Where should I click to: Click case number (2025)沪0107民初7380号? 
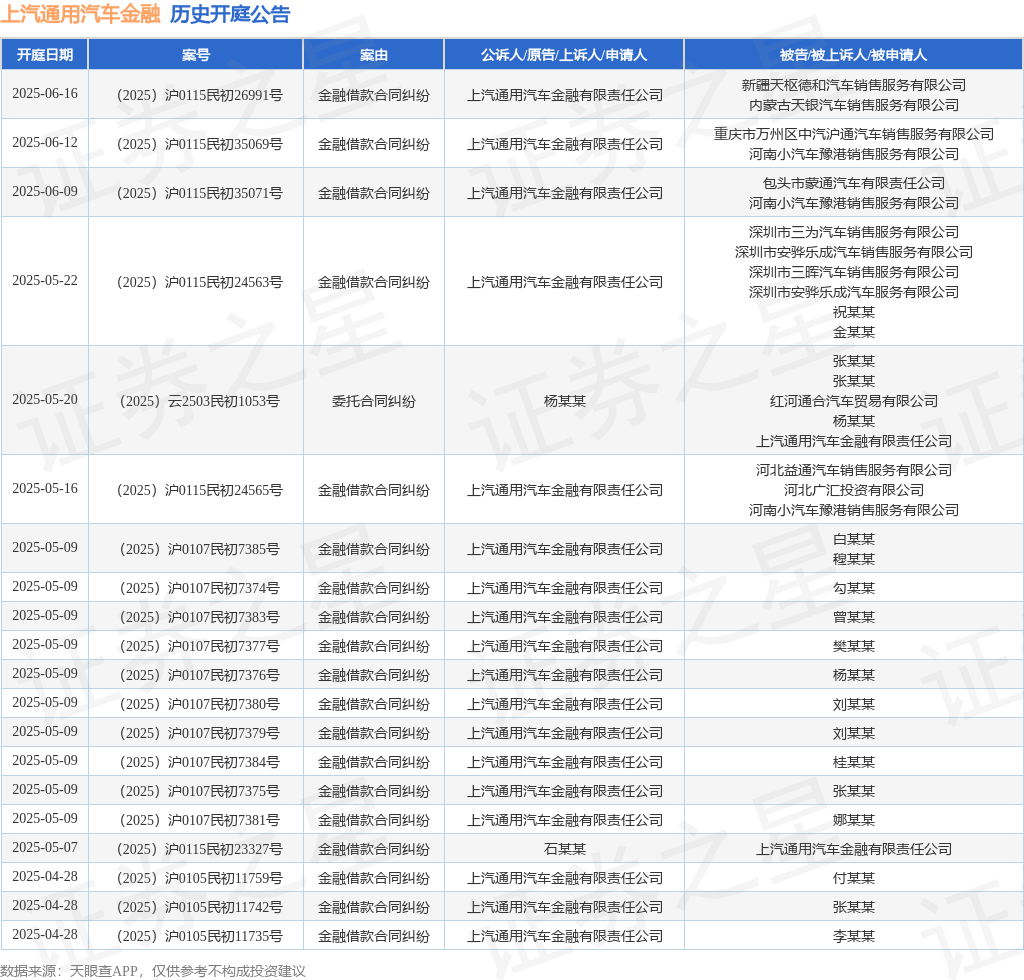point(199,704)
